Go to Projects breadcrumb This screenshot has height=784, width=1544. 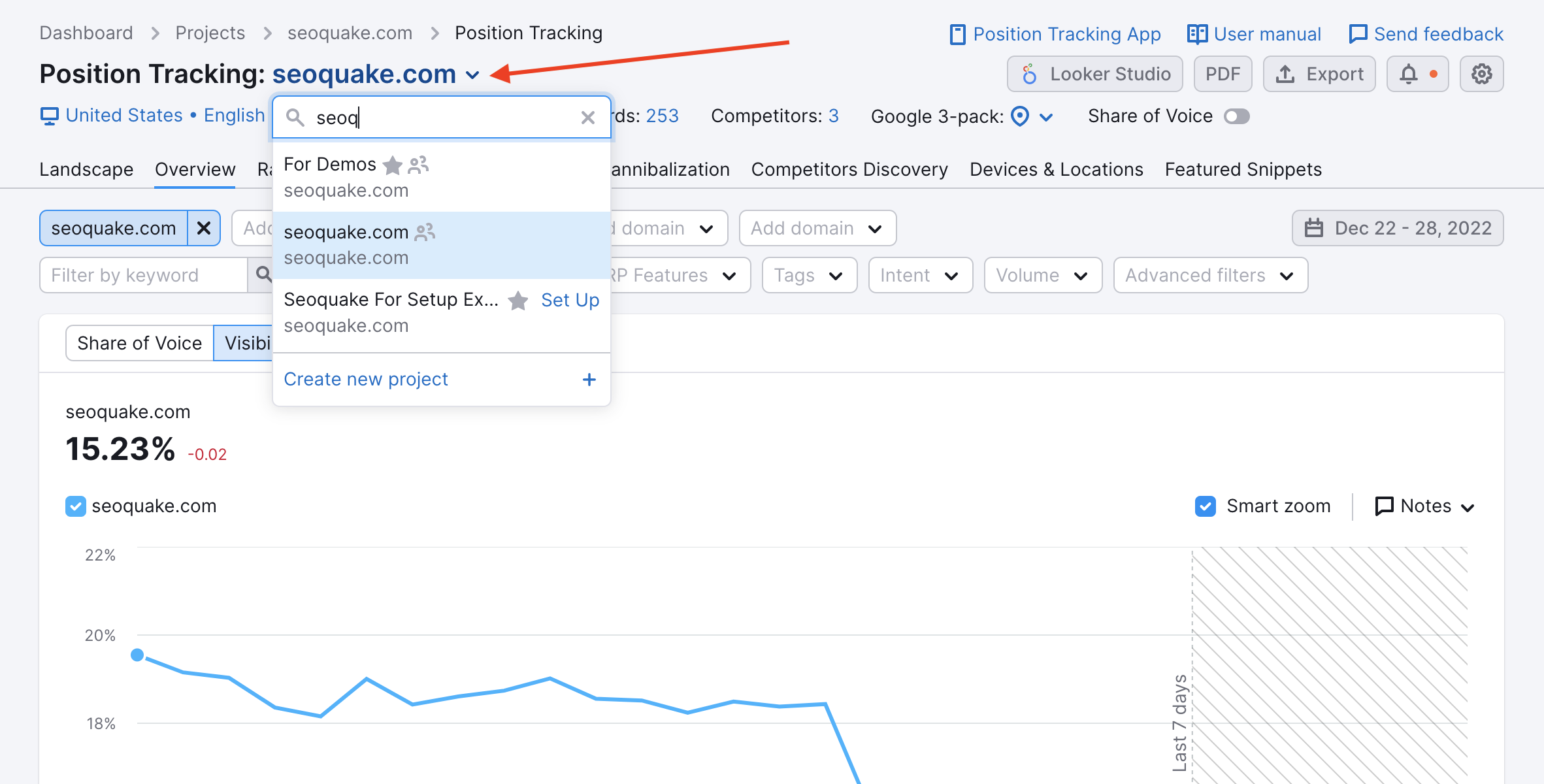210,33
